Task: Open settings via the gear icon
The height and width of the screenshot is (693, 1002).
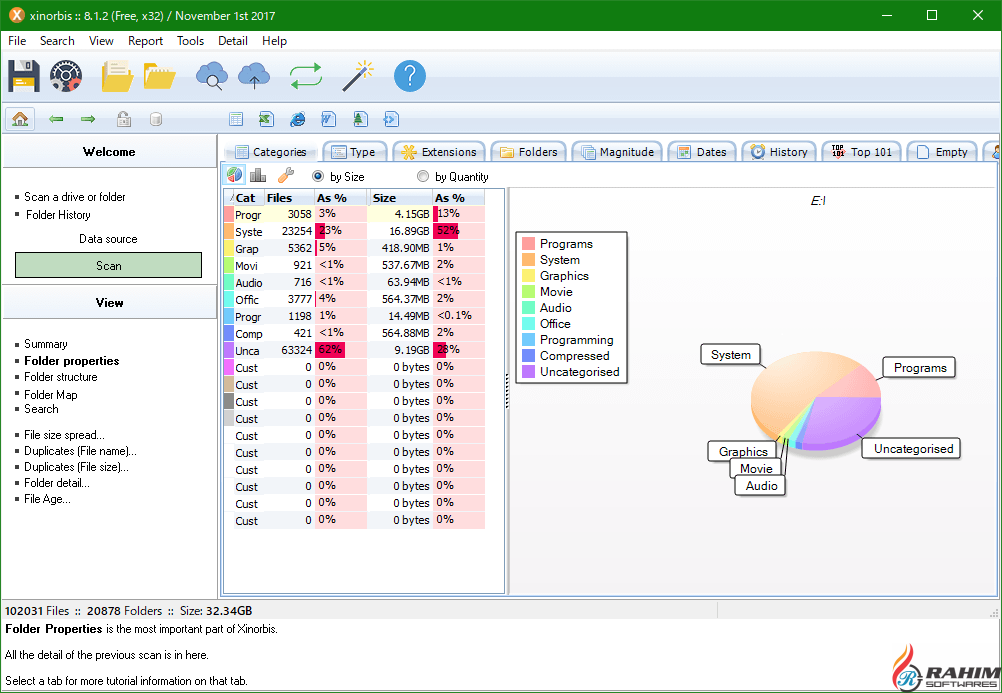Action: pos(66,76)
